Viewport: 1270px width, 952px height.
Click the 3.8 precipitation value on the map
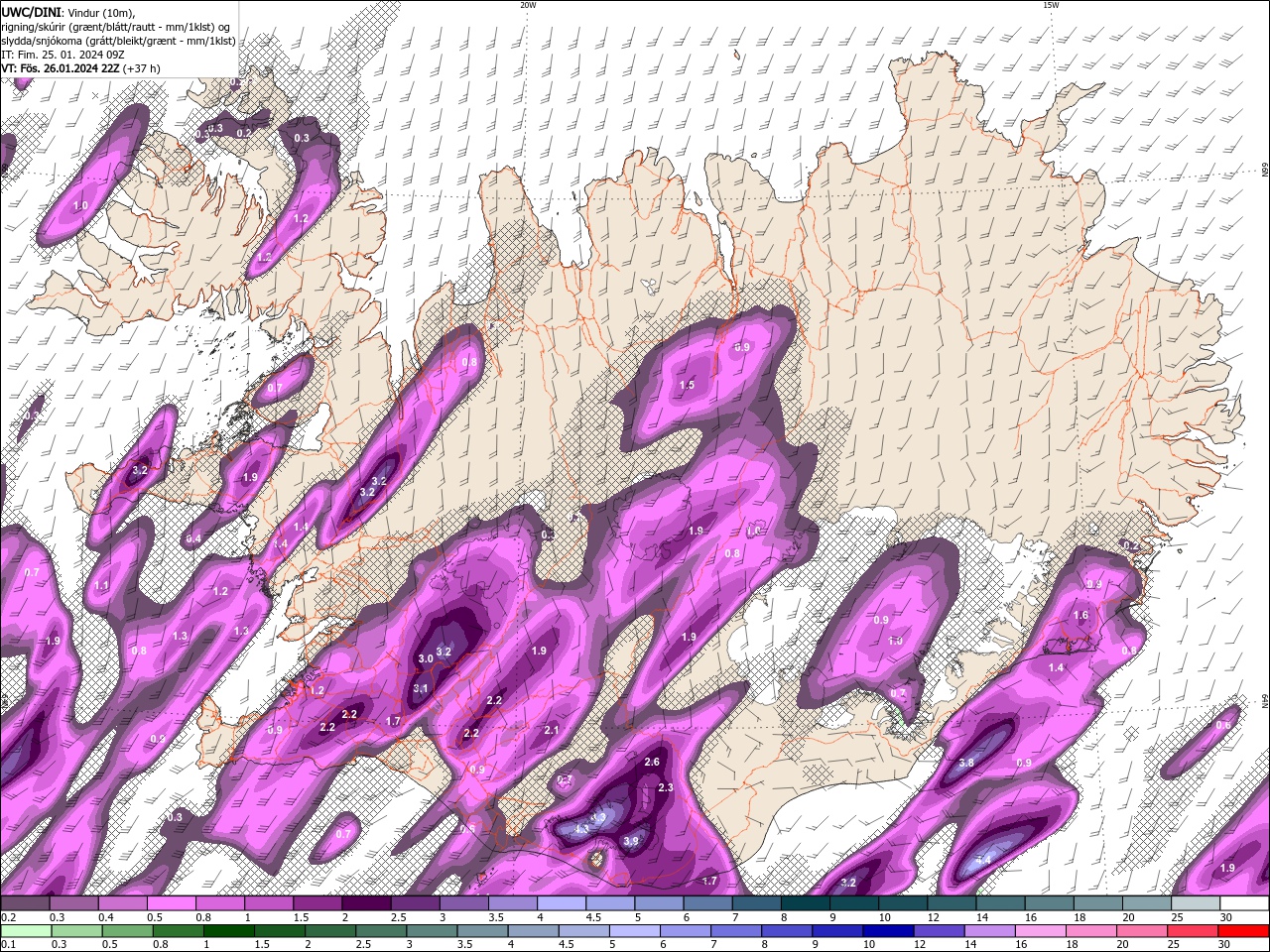click(x=966, y=763)
